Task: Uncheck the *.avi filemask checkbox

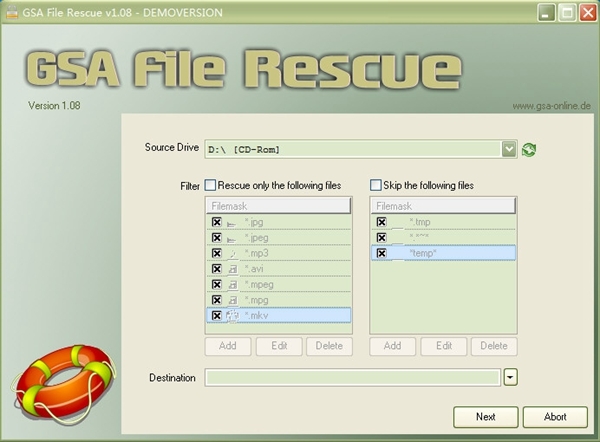Action: coord(217,269)
